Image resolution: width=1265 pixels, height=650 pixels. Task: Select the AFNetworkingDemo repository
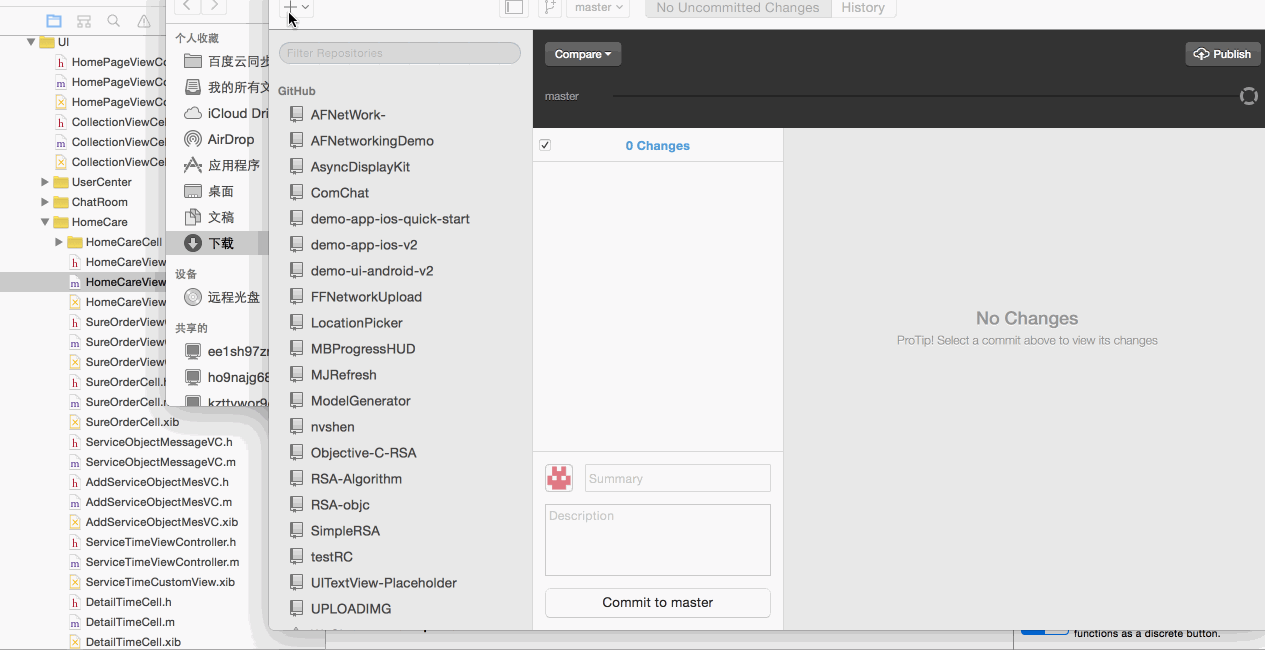[x=372, y=141]
